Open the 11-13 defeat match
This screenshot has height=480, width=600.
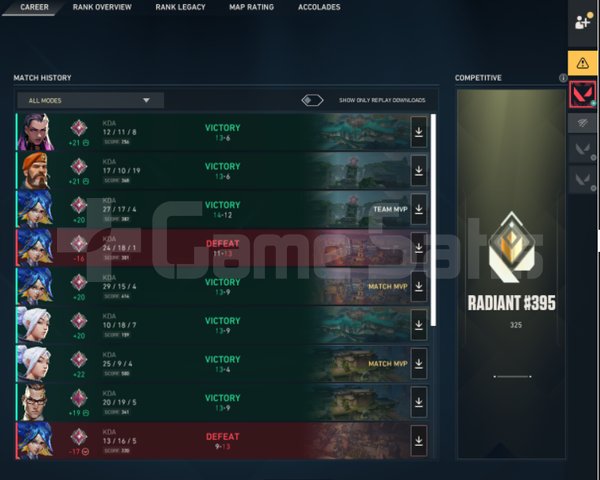[x=222, y=248]
